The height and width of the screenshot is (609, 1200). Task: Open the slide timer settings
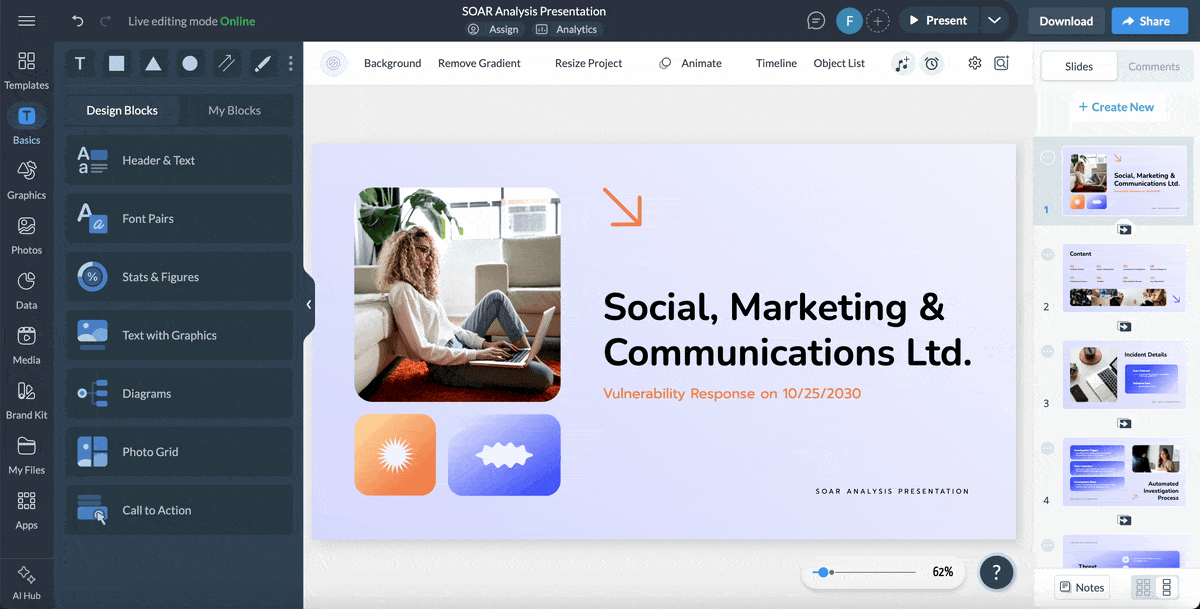pos(932,63)
